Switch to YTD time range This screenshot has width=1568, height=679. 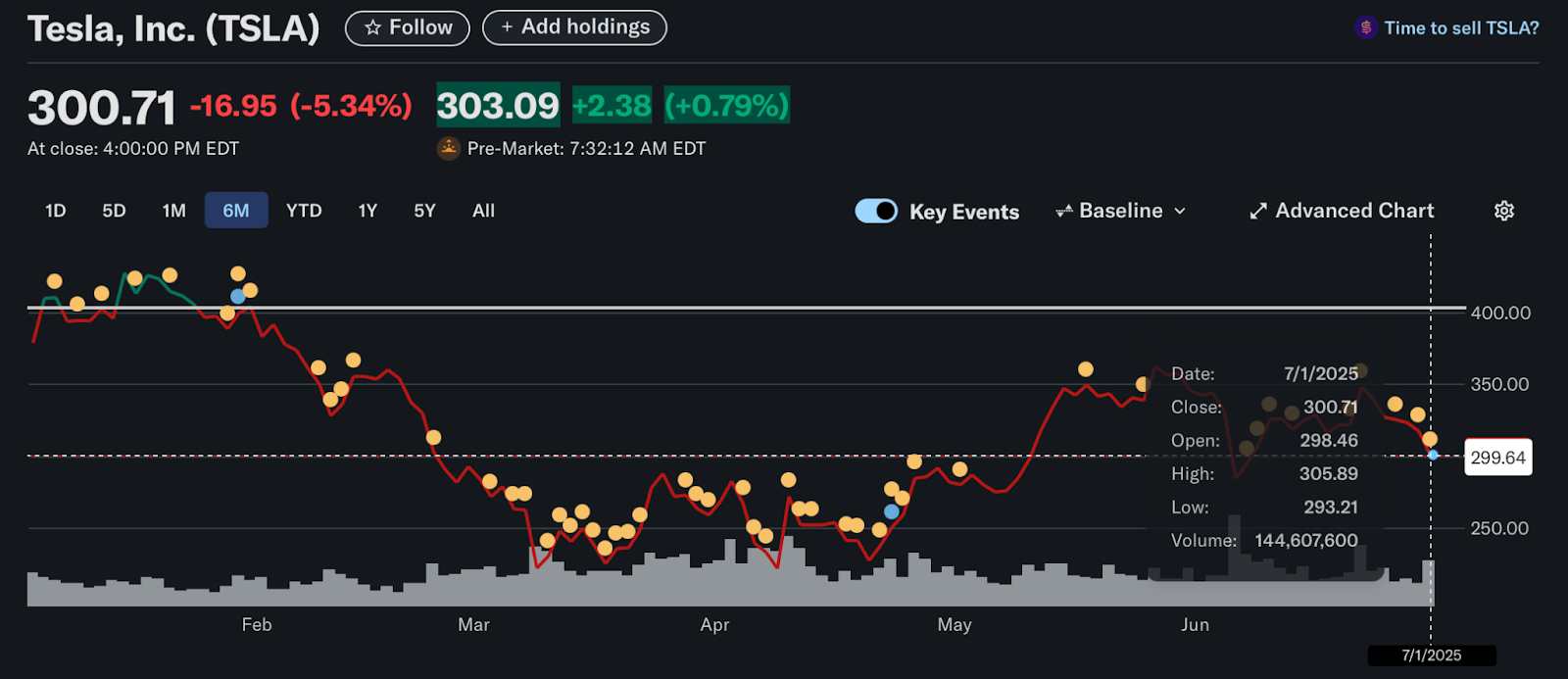[x=304, y=211]
